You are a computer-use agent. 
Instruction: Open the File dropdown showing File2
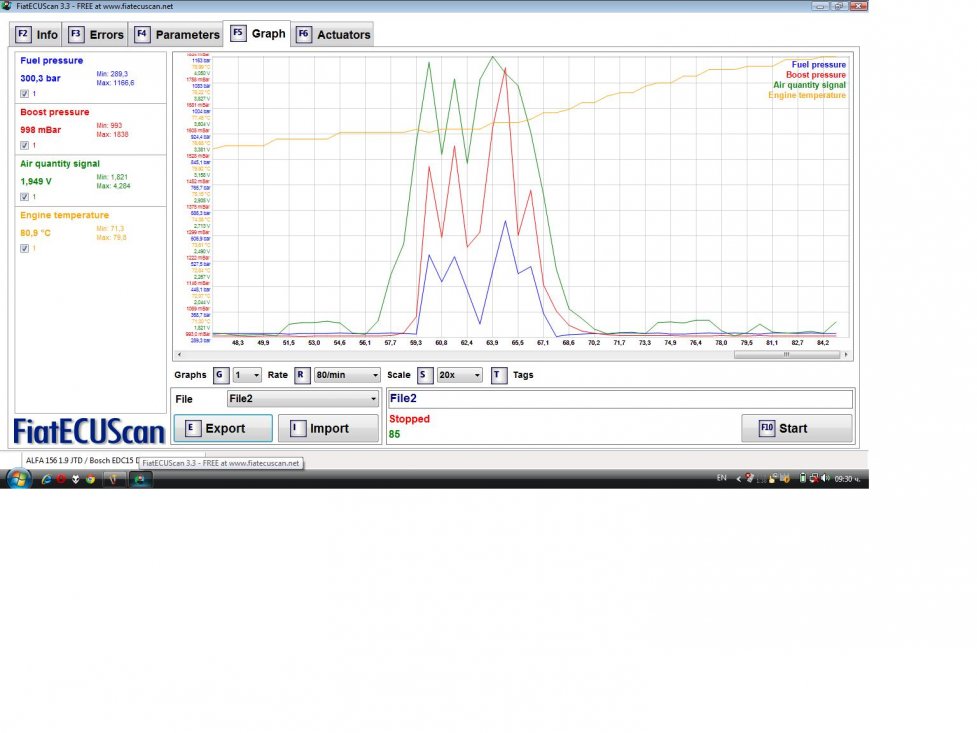tap(303, 398)
